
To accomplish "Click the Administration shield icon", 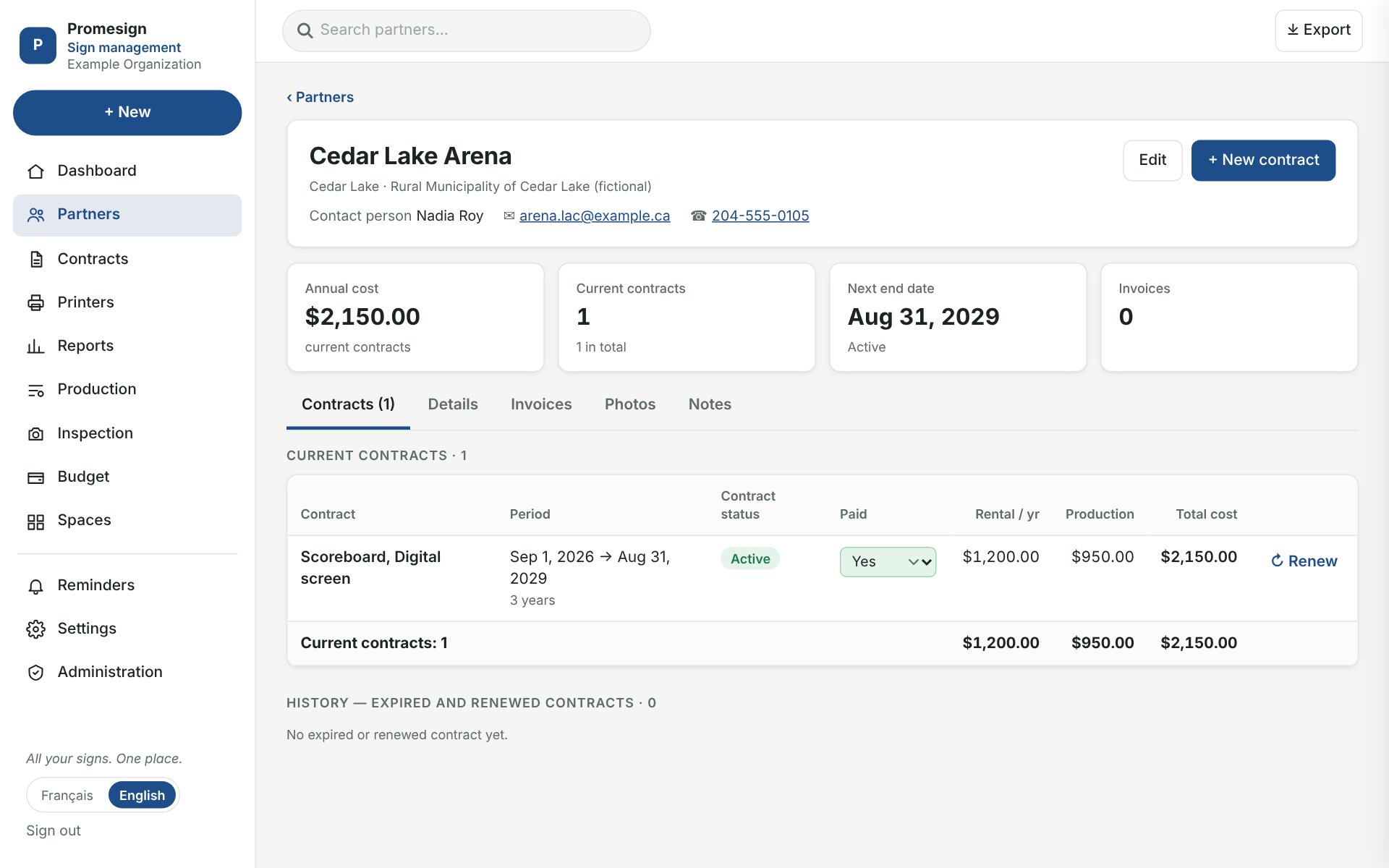I will 35,673.
